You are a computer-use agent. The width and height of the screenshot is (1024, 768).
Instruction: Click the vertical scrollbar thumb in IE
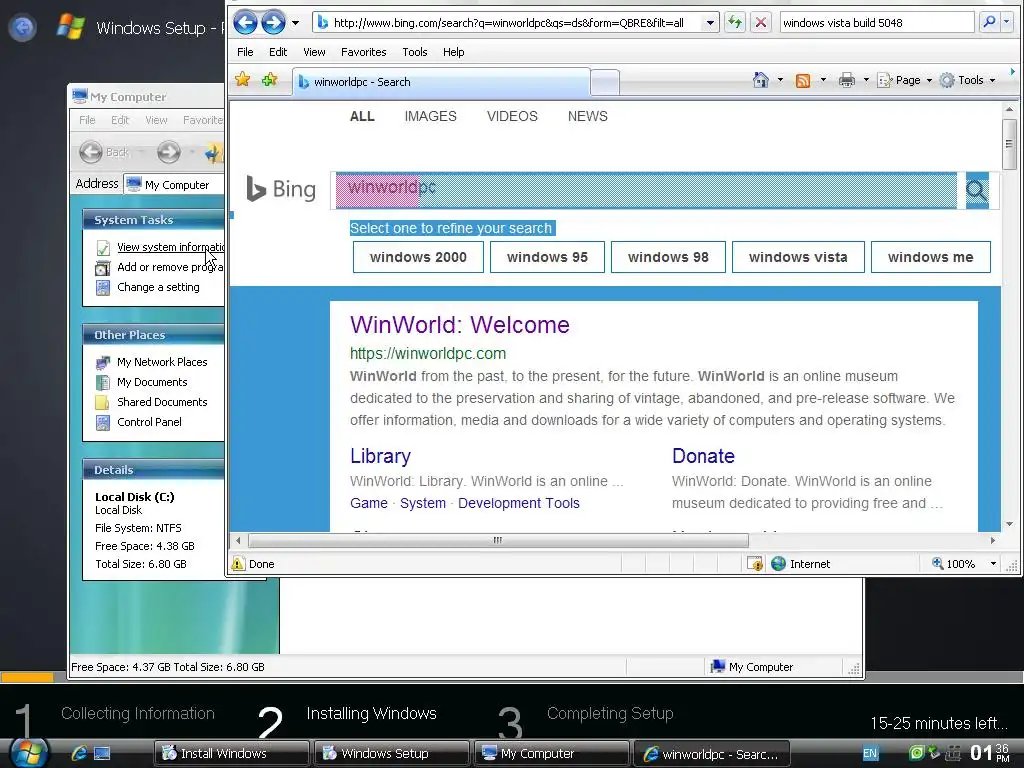pos(1009,144)
